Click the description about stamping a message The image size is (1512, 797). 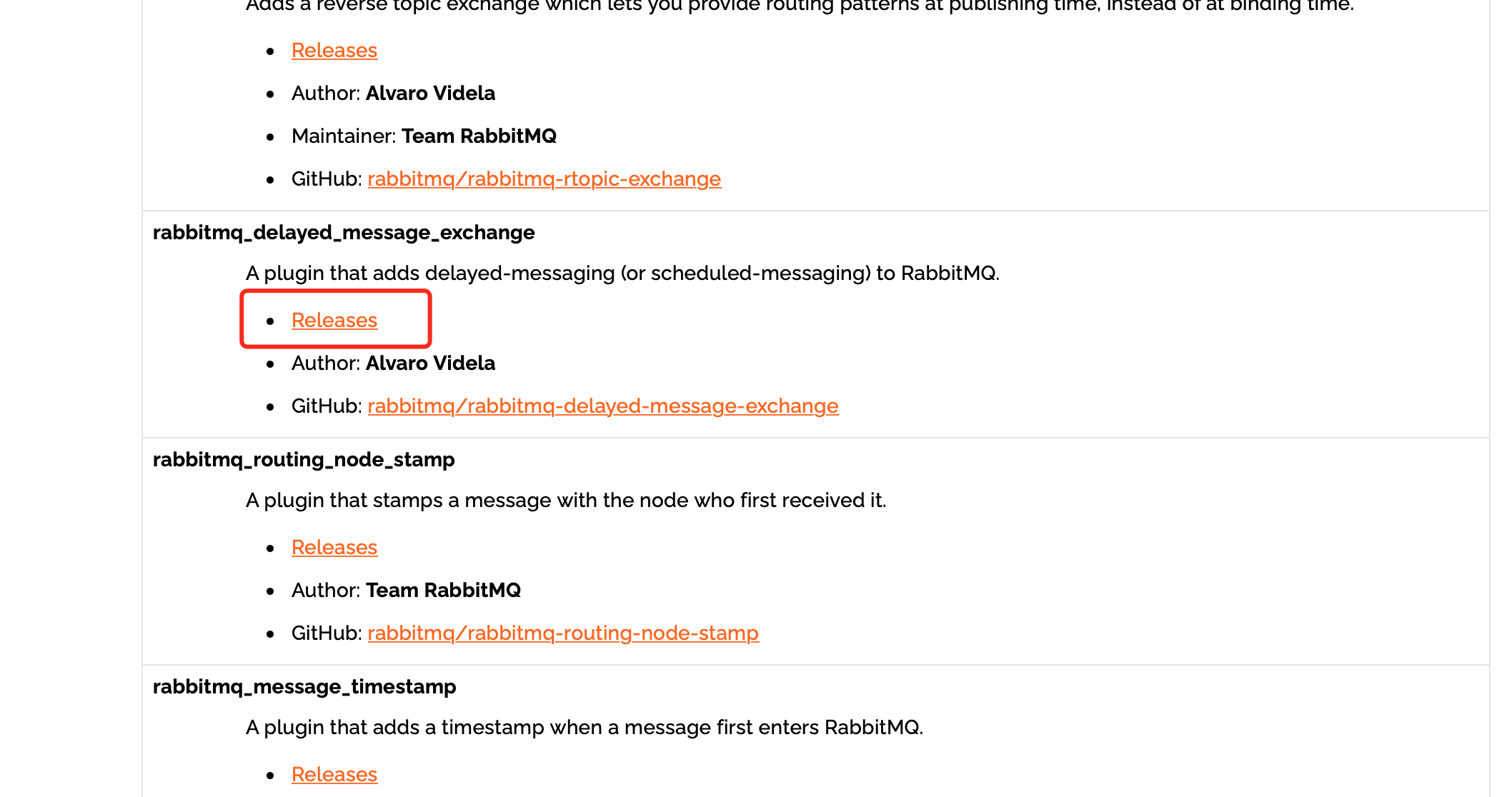pyautogui.click(x=566, y=501)
